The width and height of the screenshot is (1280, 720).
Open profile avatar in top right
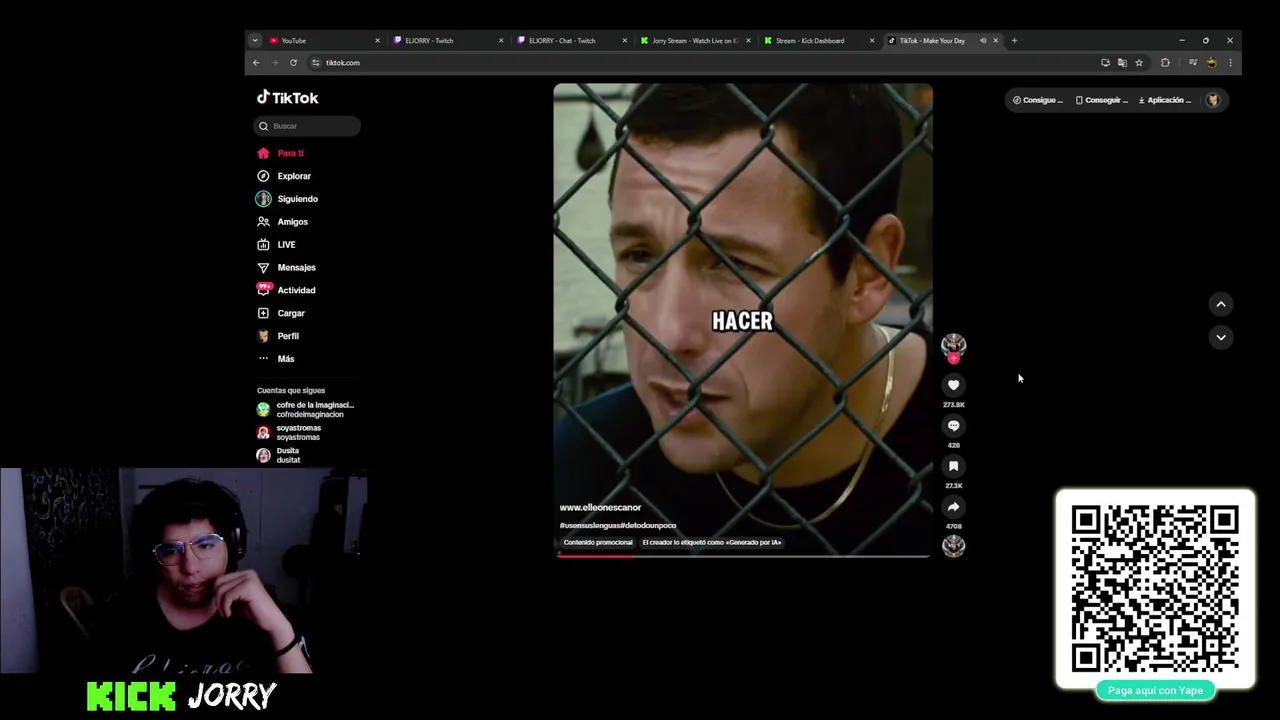[1213, 100]
